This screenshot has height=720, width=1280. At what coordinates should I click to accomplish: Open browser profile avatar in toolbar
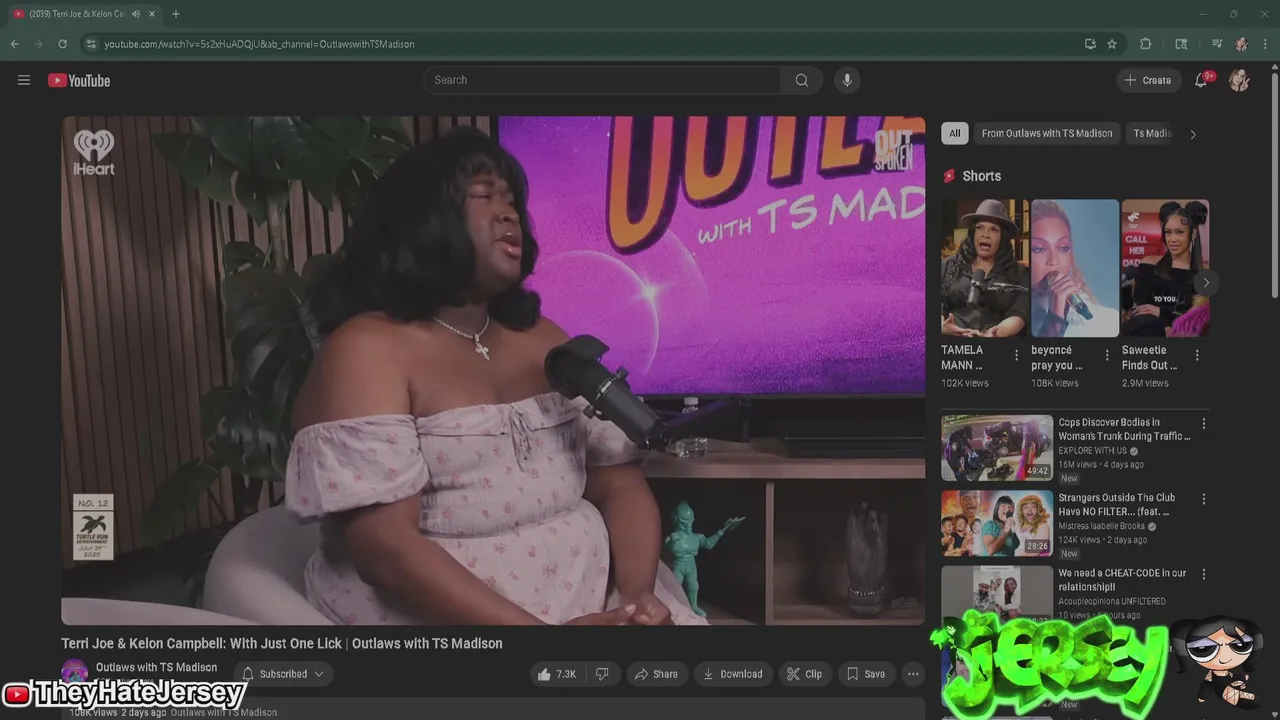1241,44
